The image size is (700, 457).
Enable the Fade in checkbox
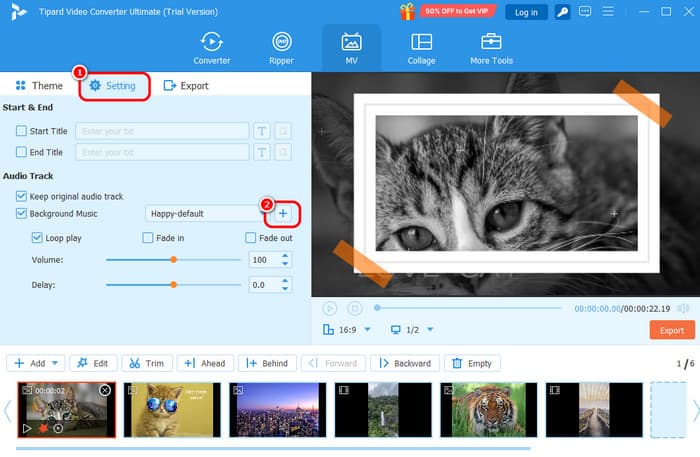[148, 238]
